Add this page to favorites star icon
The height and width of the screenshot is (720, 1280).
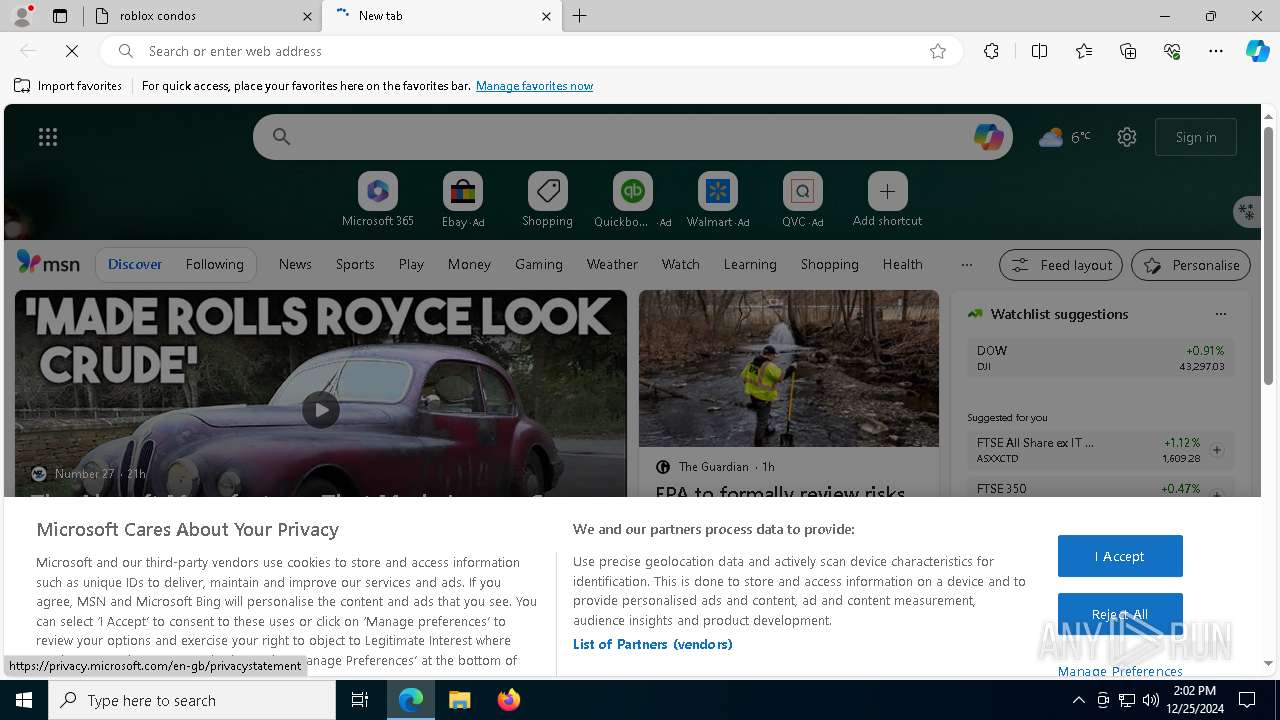(938, 51)
